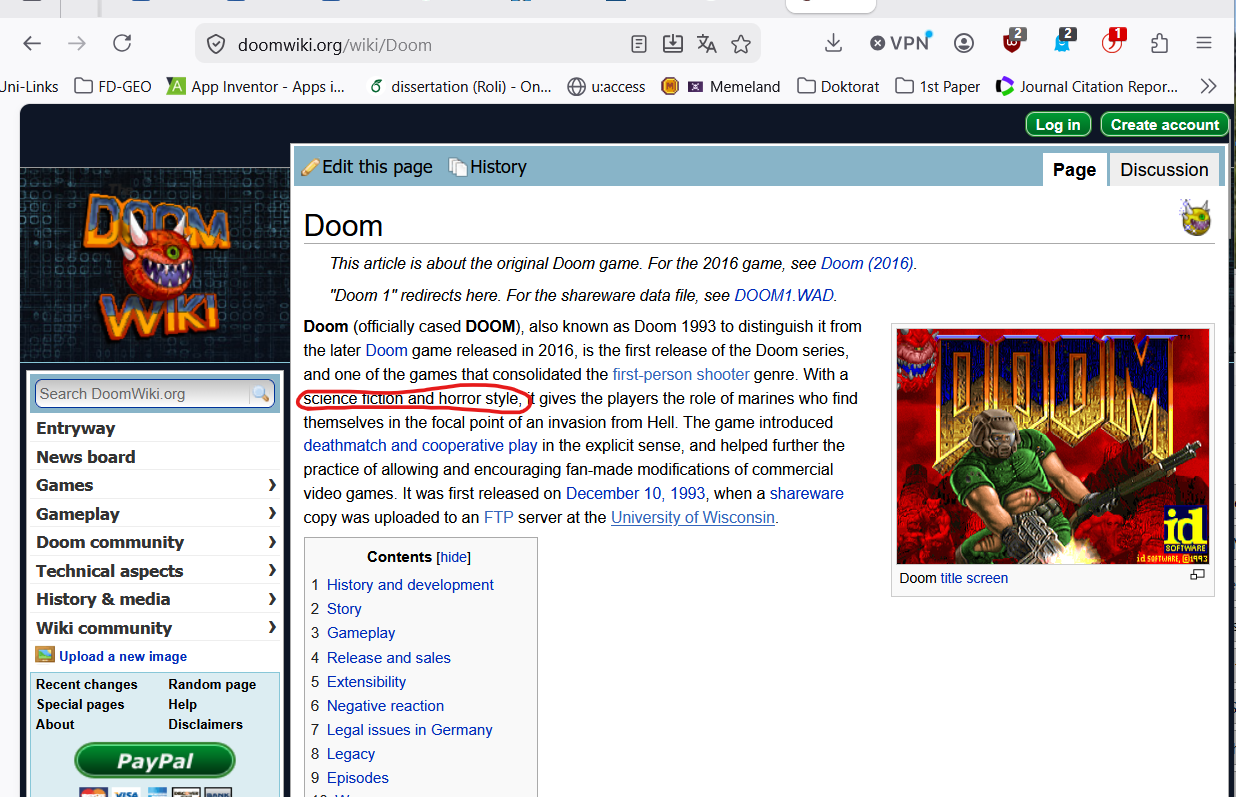
Task: Open the News board sidebar item
Action: [x=86, y=457]
